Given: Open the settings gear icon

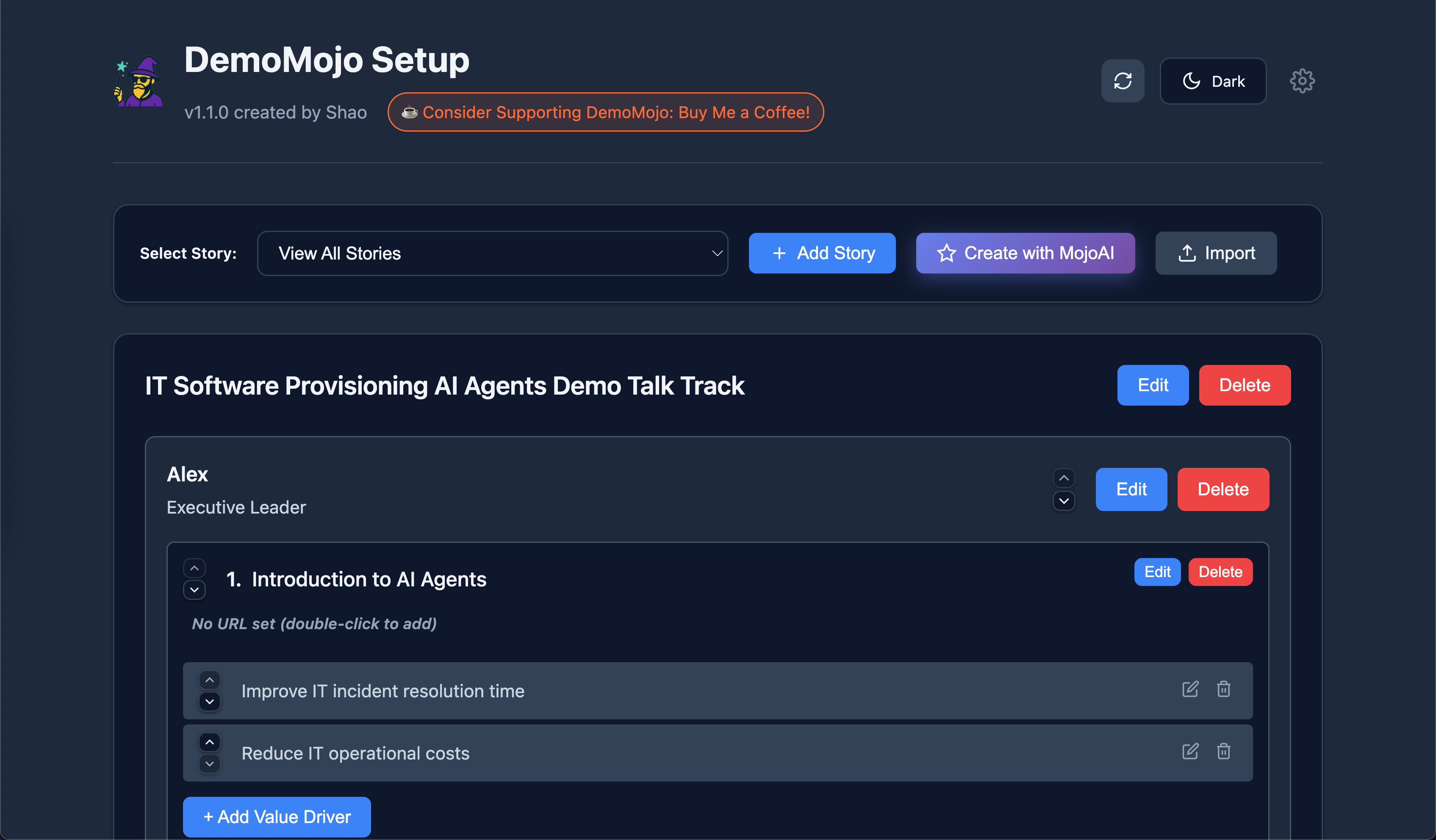Looking at the screenshot, I should [x=1302, y=81].
